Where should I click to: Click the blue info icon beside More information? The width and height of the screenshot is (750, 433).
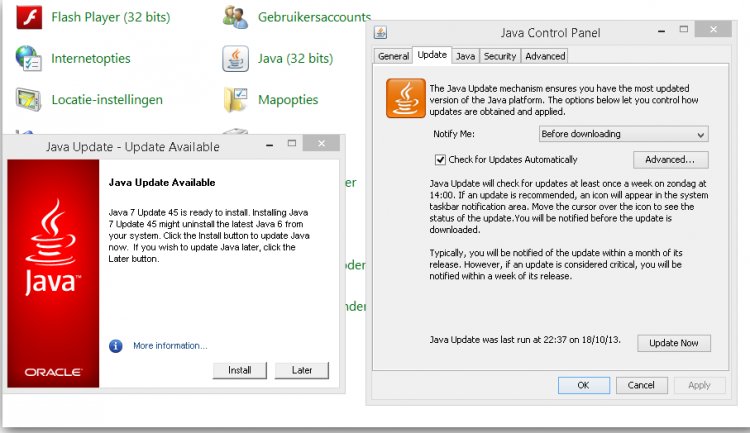click(x=116, y=346)
